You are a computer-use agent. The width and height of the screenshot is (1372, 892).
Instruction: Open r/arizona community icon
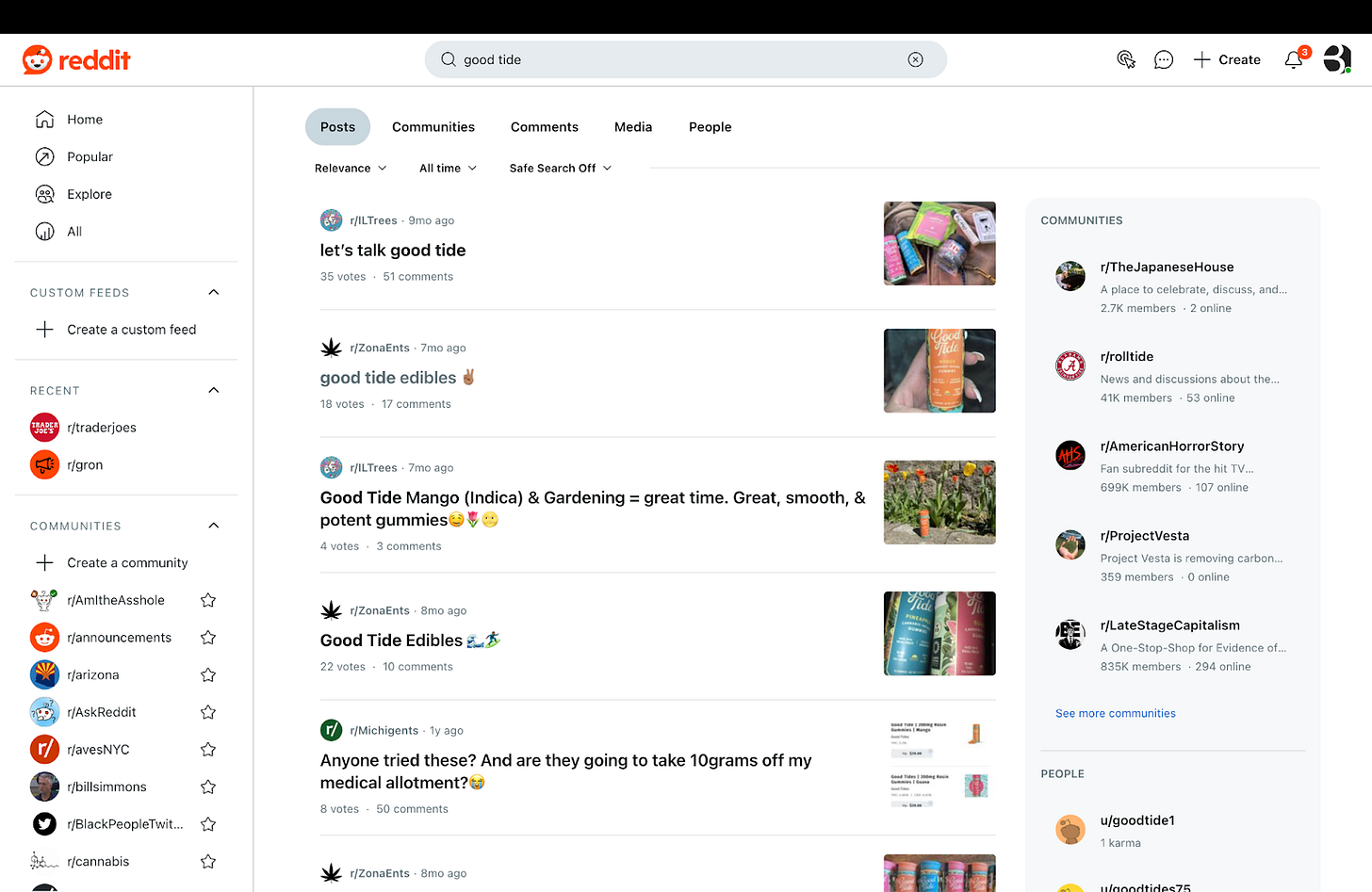tap(44, 675)
